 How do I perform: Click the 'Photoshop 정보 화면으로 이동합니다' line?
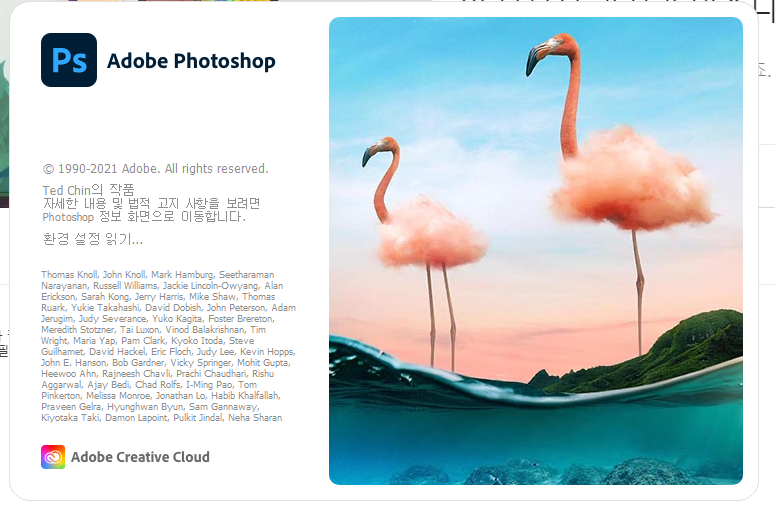[x=144, y=217]
